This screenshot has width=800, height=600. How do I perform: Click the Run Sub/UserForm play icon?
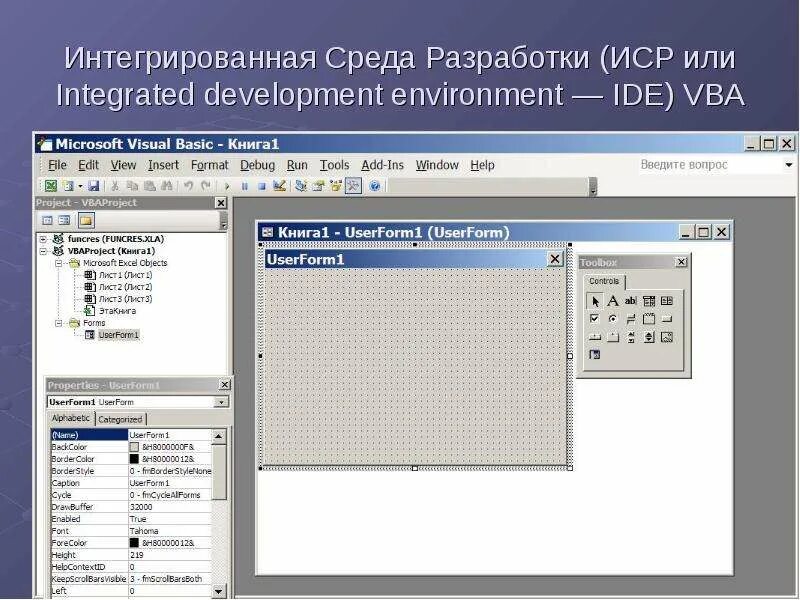click(x=228, y=186)
